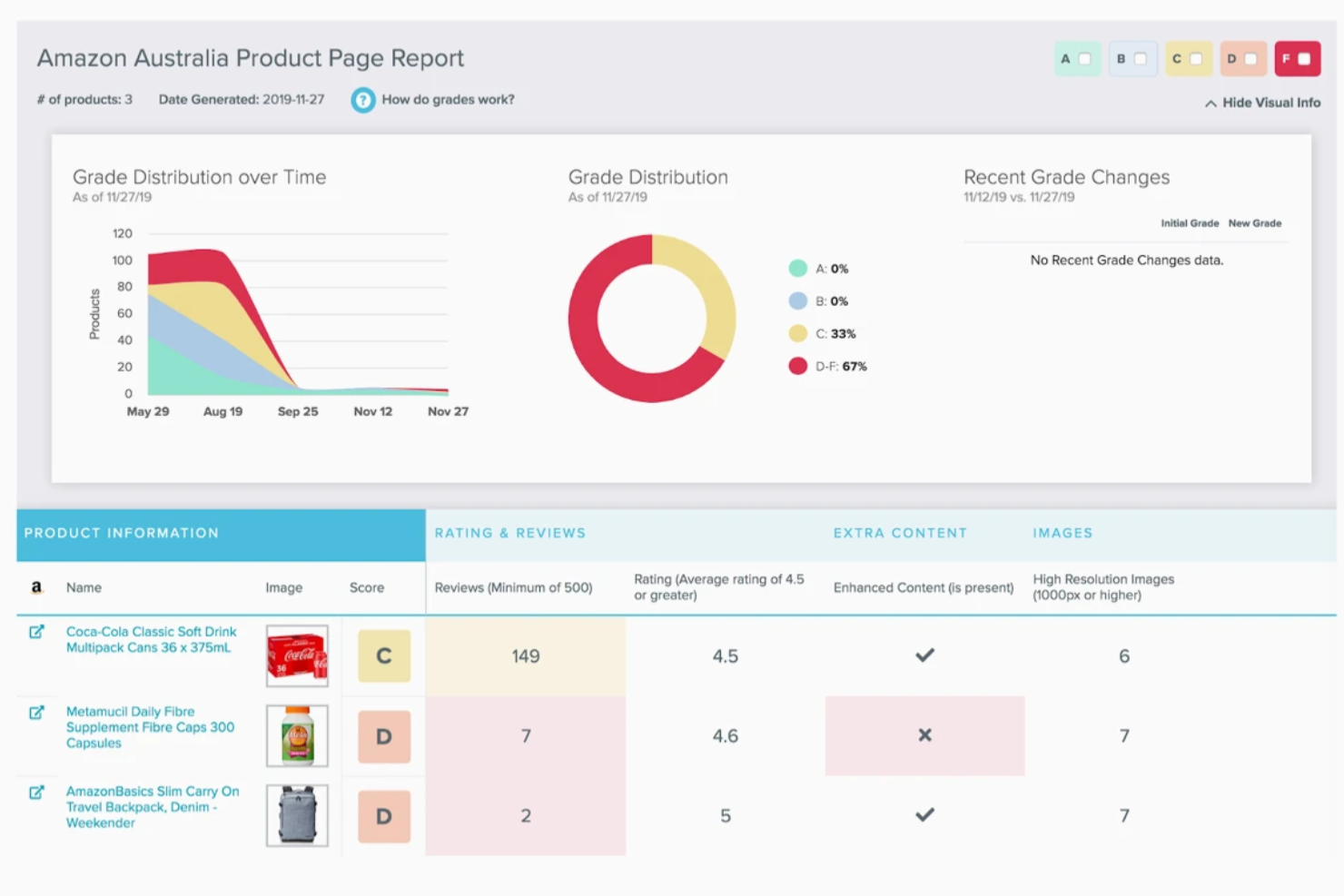Image resolution: width=1344 pixels, height=896 pixels.
Task: Click the red D-F legend color dot
Action: [796, 366]
